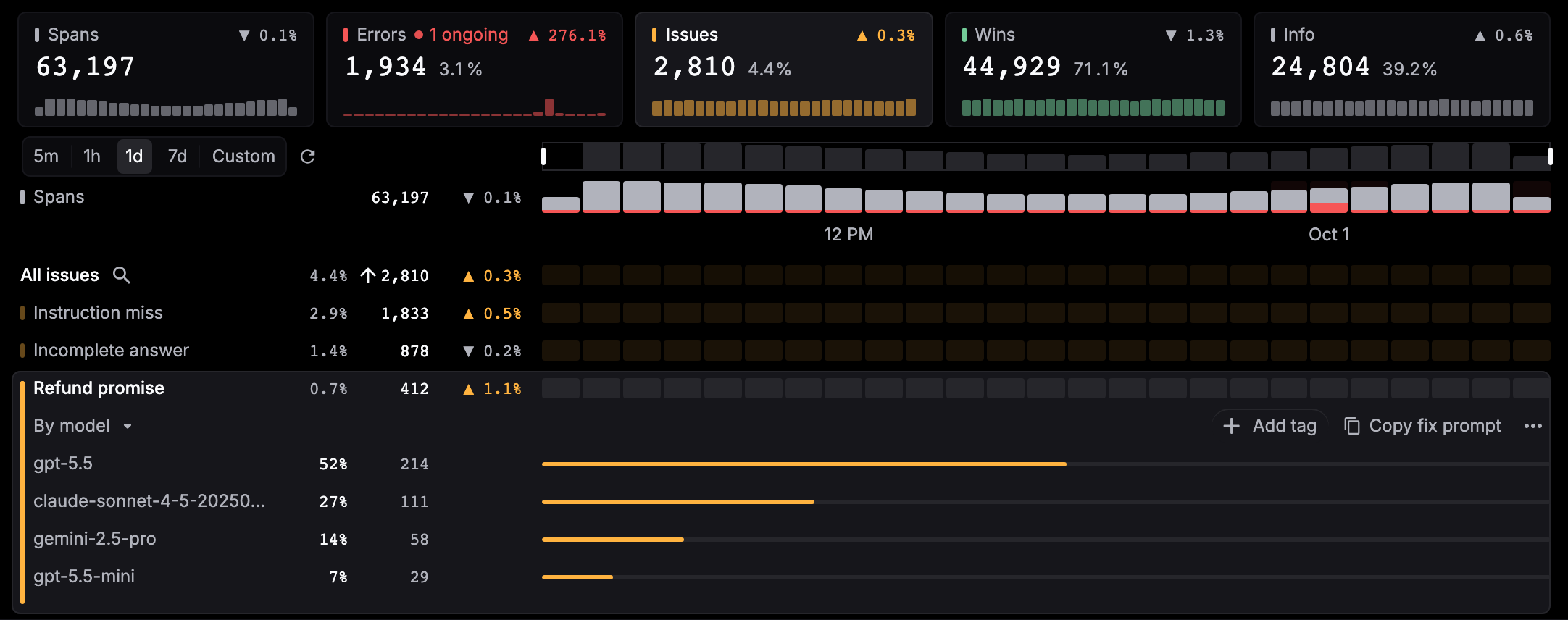Click the 412 count on Refund promise

414,389
